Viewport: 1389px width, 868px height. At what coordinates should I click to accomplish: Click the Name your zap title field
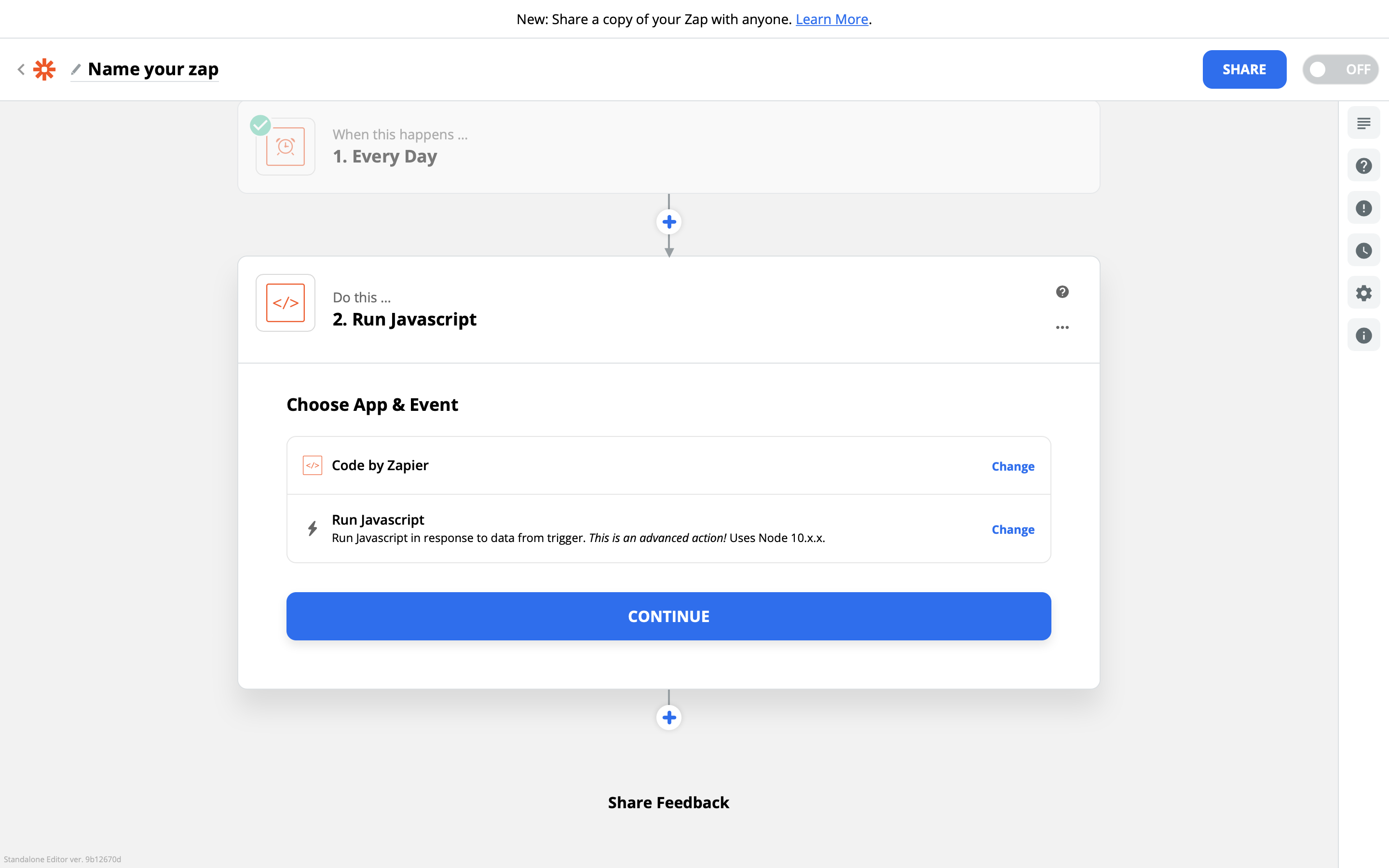153,69
